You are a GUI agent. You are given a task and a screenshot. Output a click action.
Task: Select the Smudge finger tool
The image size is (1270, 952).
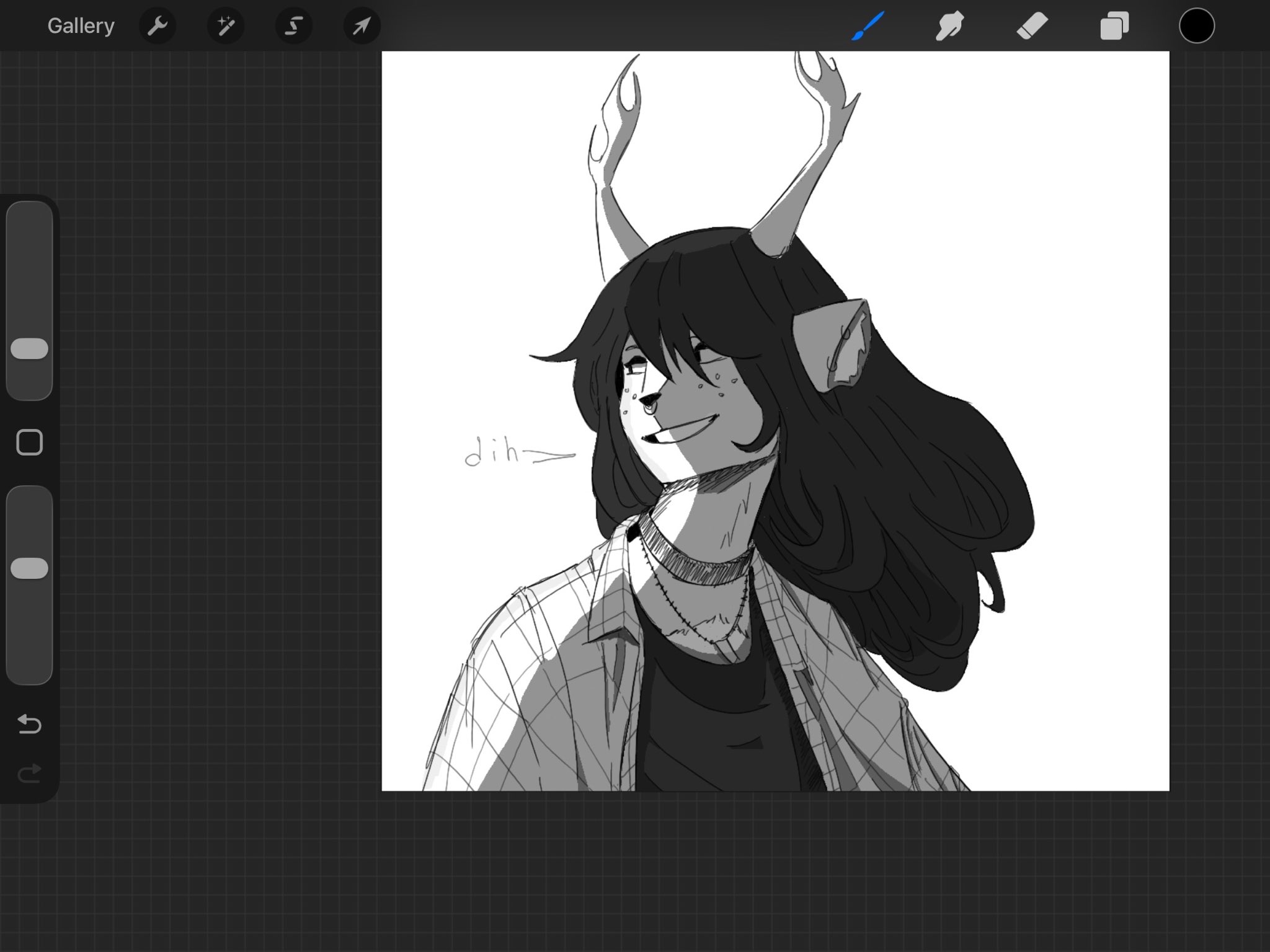(949, 26)
